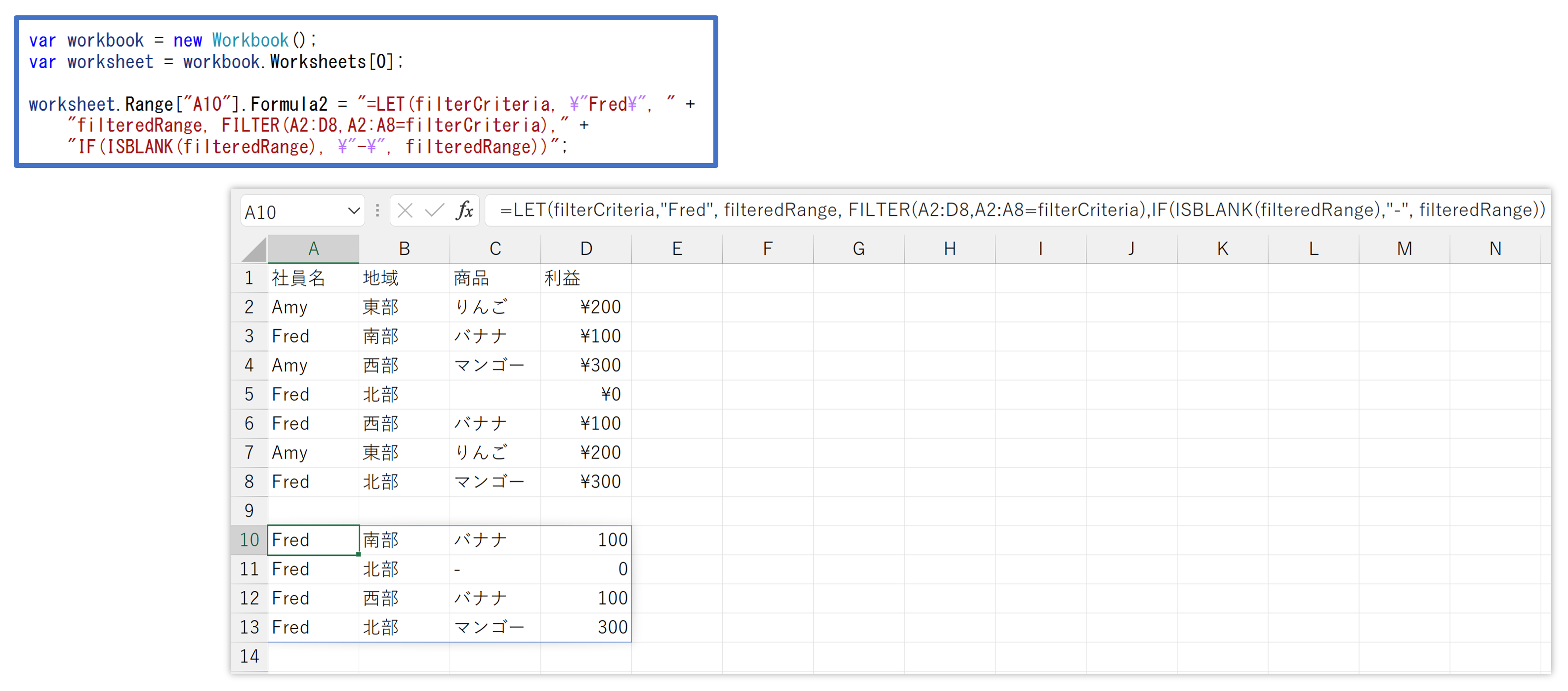Select column A header

point(313,248)
